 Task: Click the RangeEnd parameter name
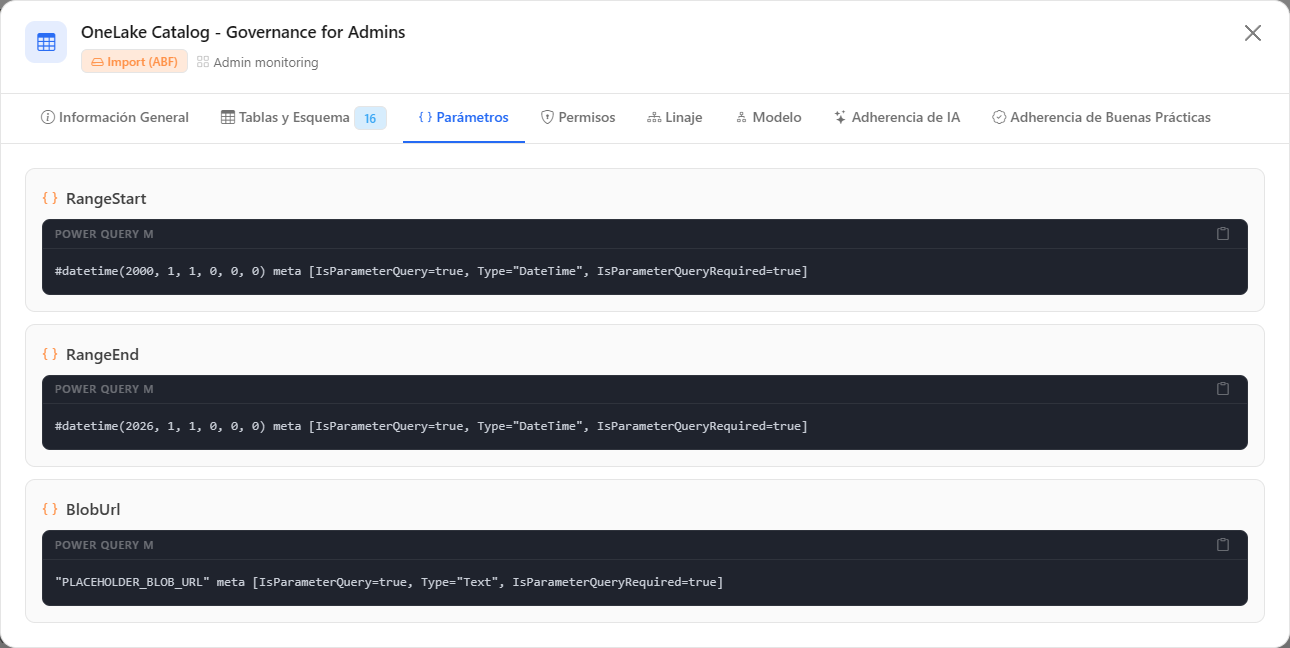click(x=102, y=354)
